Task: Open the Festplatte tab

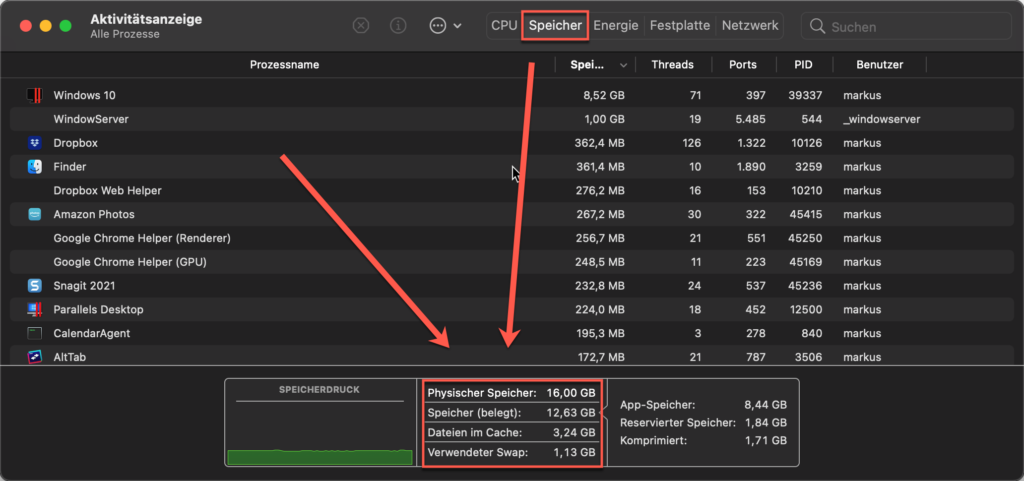Action: pyautogui.click(x=680, y=25)
